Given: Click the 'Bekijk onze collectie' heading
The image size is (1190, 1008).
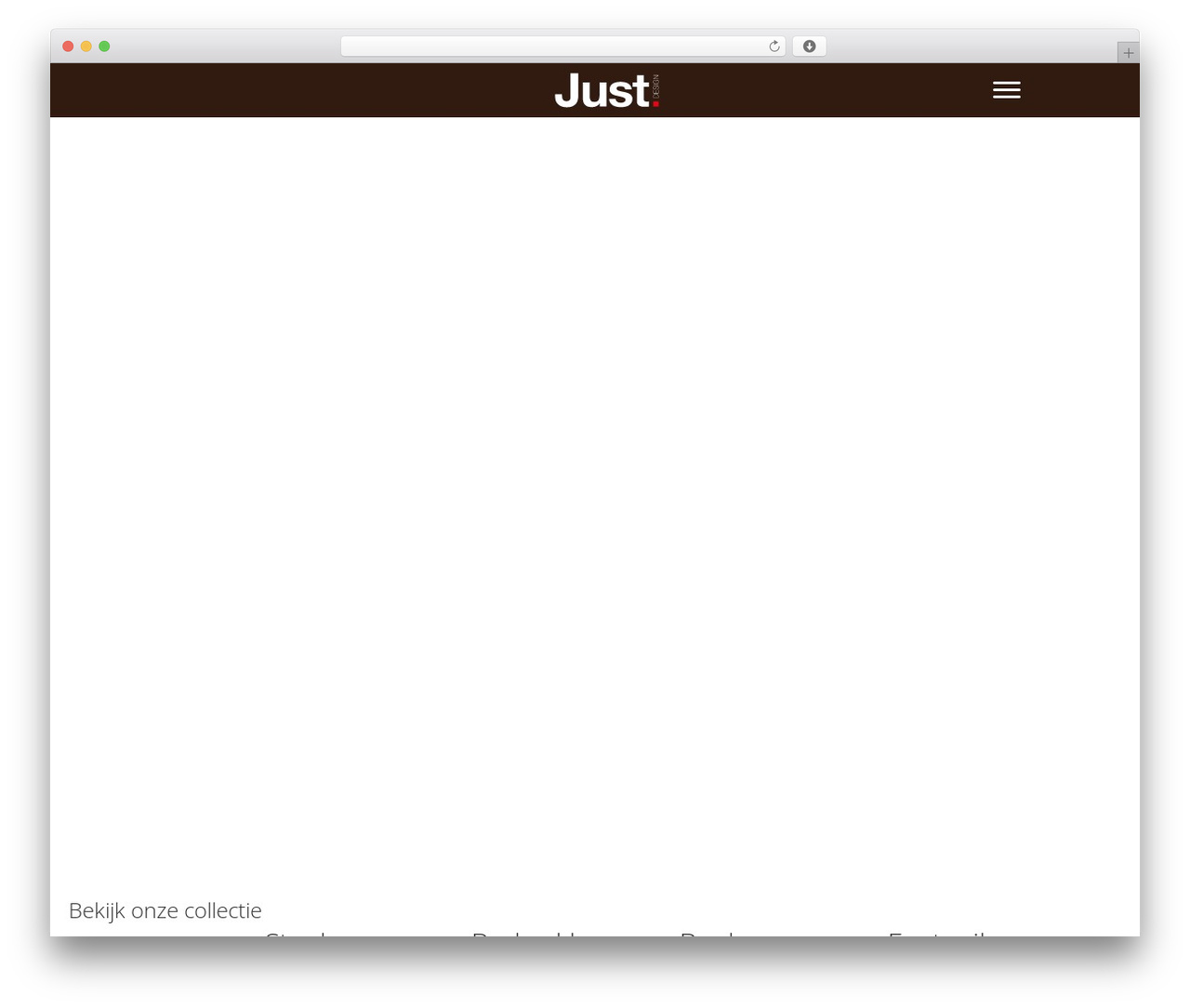Looking at the screenshot, I should pos(165,910).
